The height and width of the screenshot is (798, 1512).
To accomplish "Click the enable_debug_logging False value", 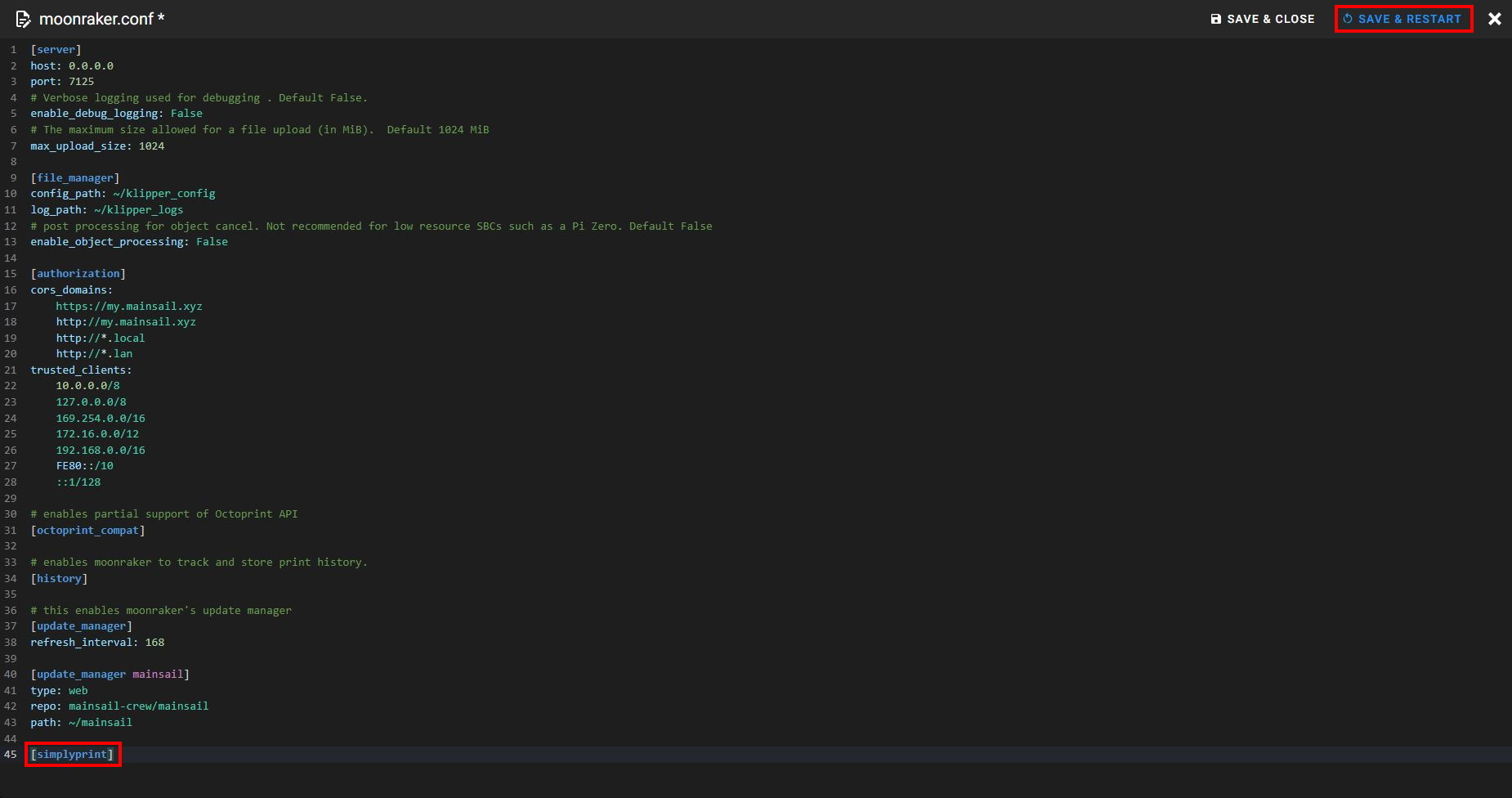I will point(186,114).
